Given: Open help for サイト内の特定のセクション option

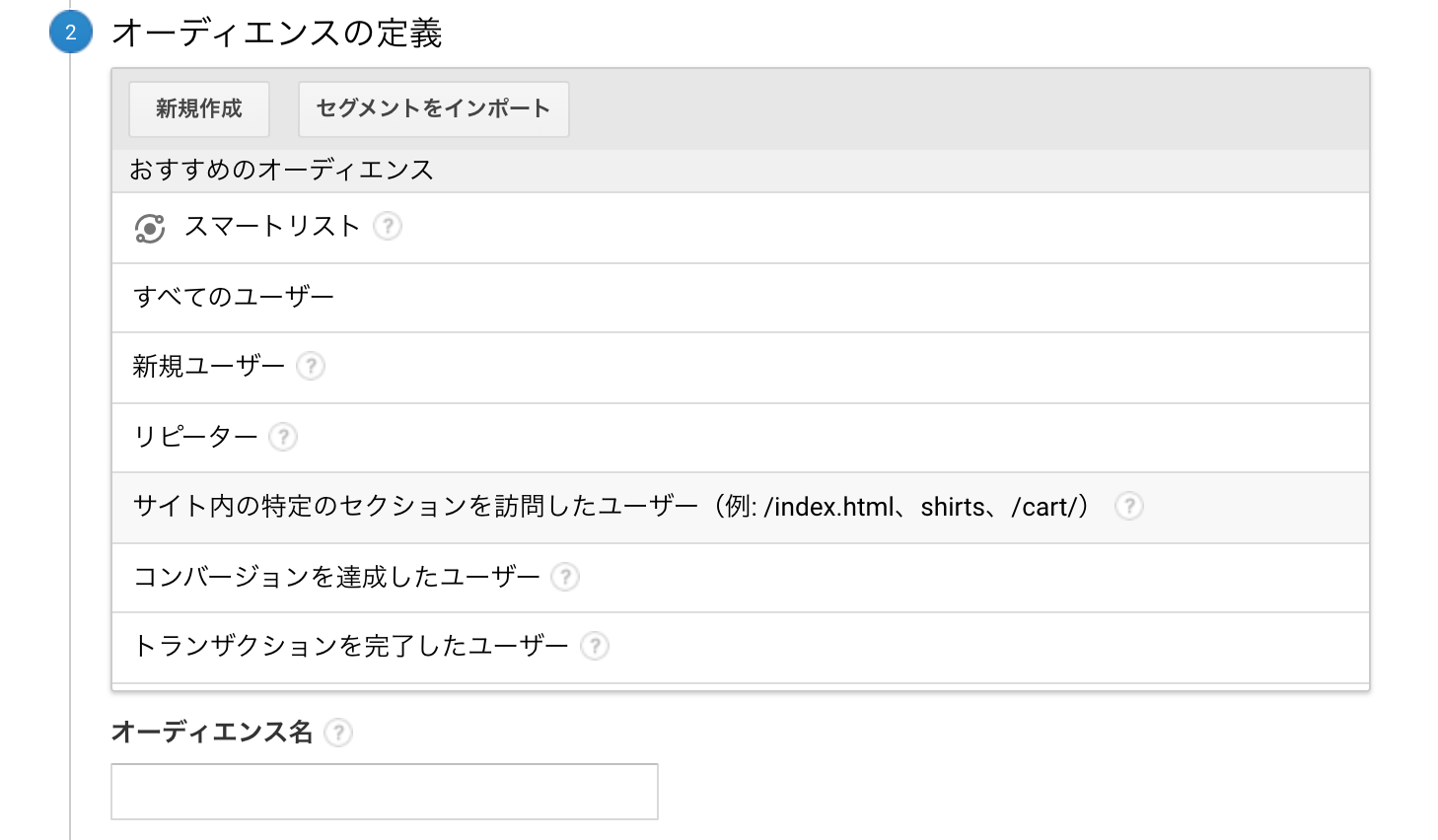Looking at the screenshot, I should point(1128,506).
